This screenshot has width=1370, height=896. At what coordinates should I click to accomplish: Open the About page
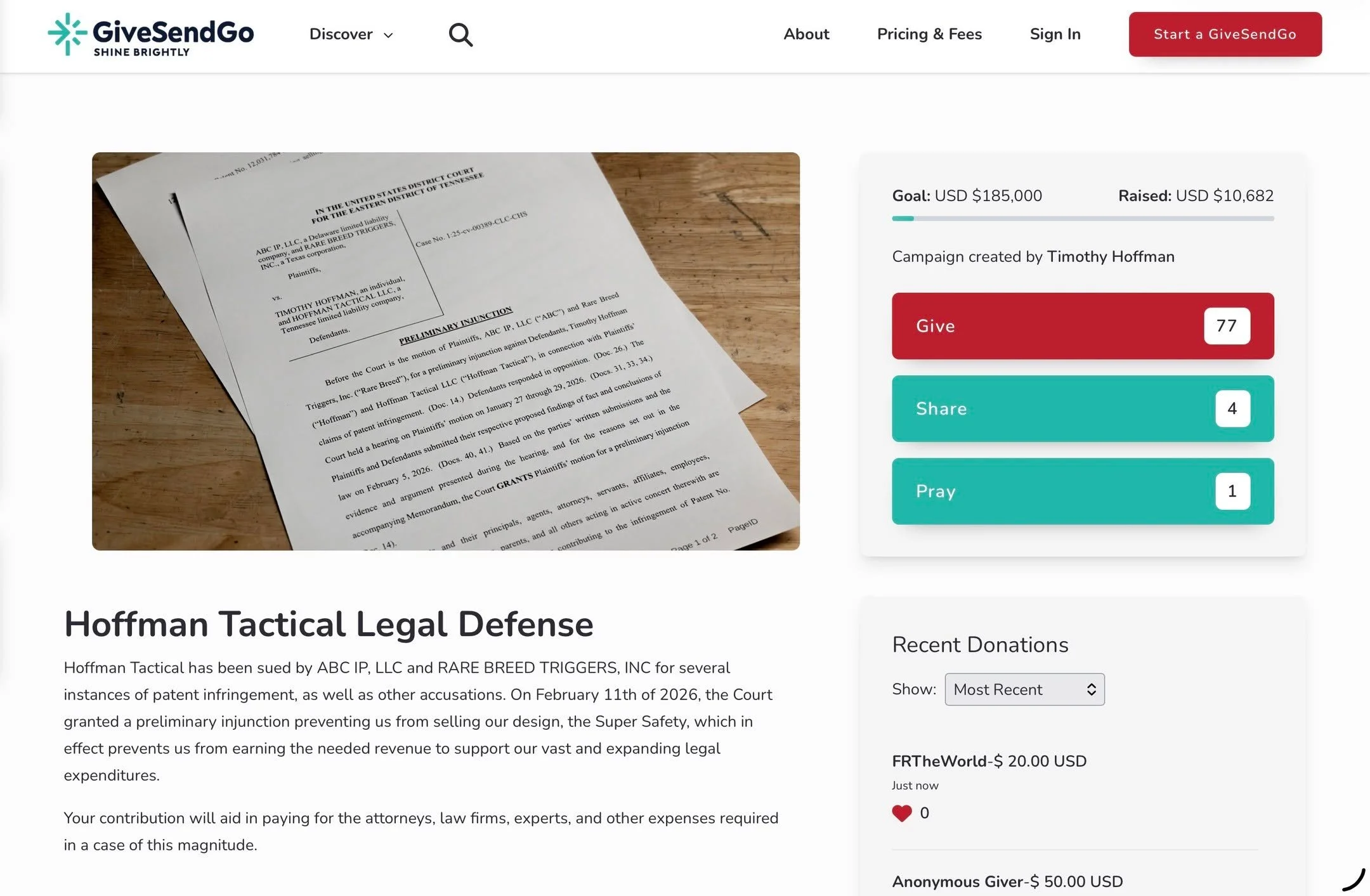click(806, 34)
